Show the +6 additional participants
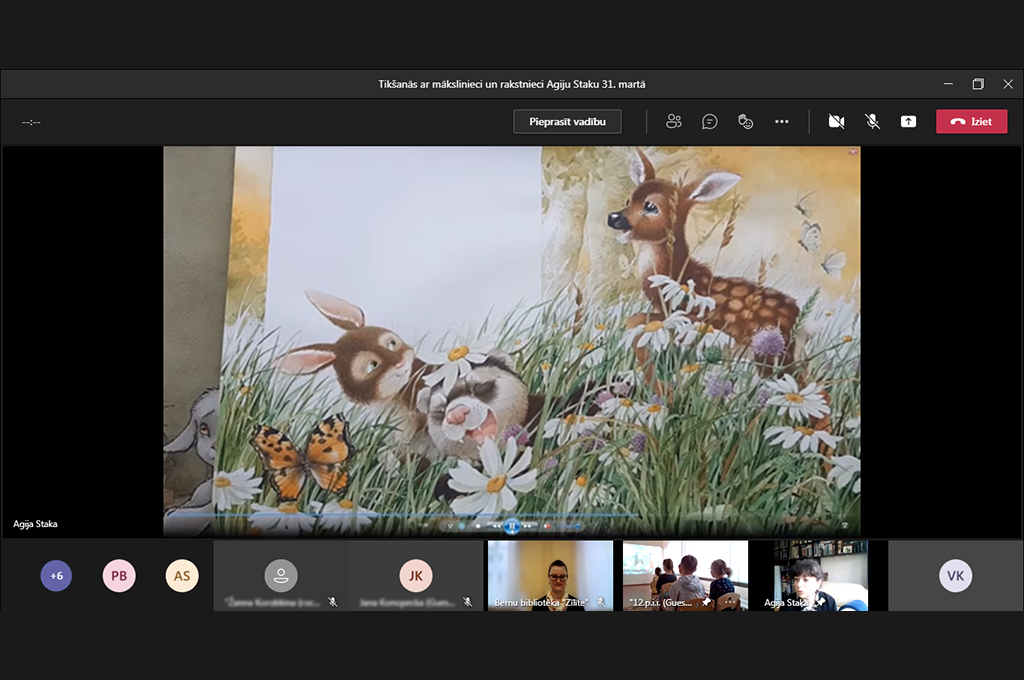Image resolution: width=1024 pixels, height=680 pixels. (56, 575)
